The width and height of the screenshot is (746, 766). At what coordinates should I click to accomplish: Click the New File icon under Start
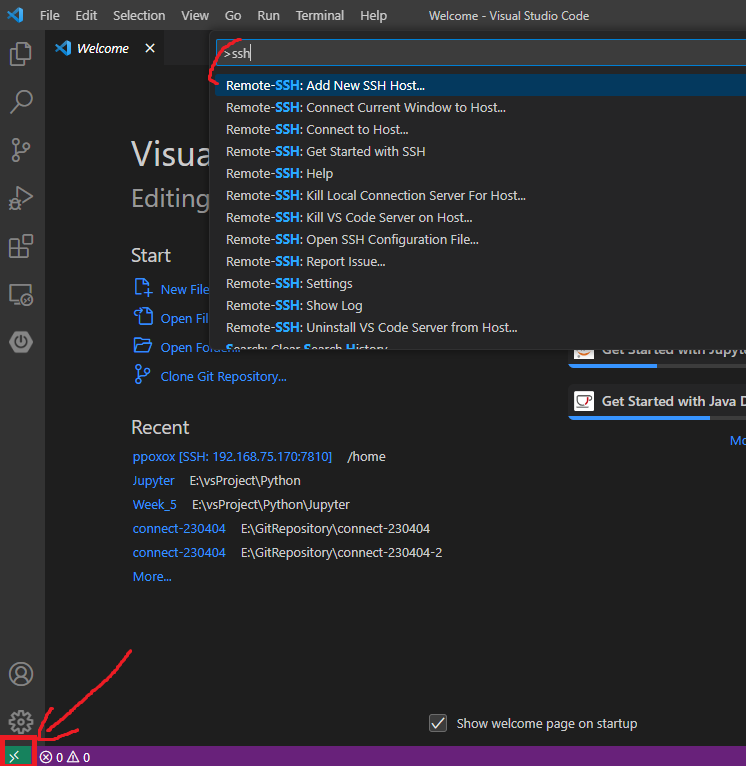(x=143, y=288)
